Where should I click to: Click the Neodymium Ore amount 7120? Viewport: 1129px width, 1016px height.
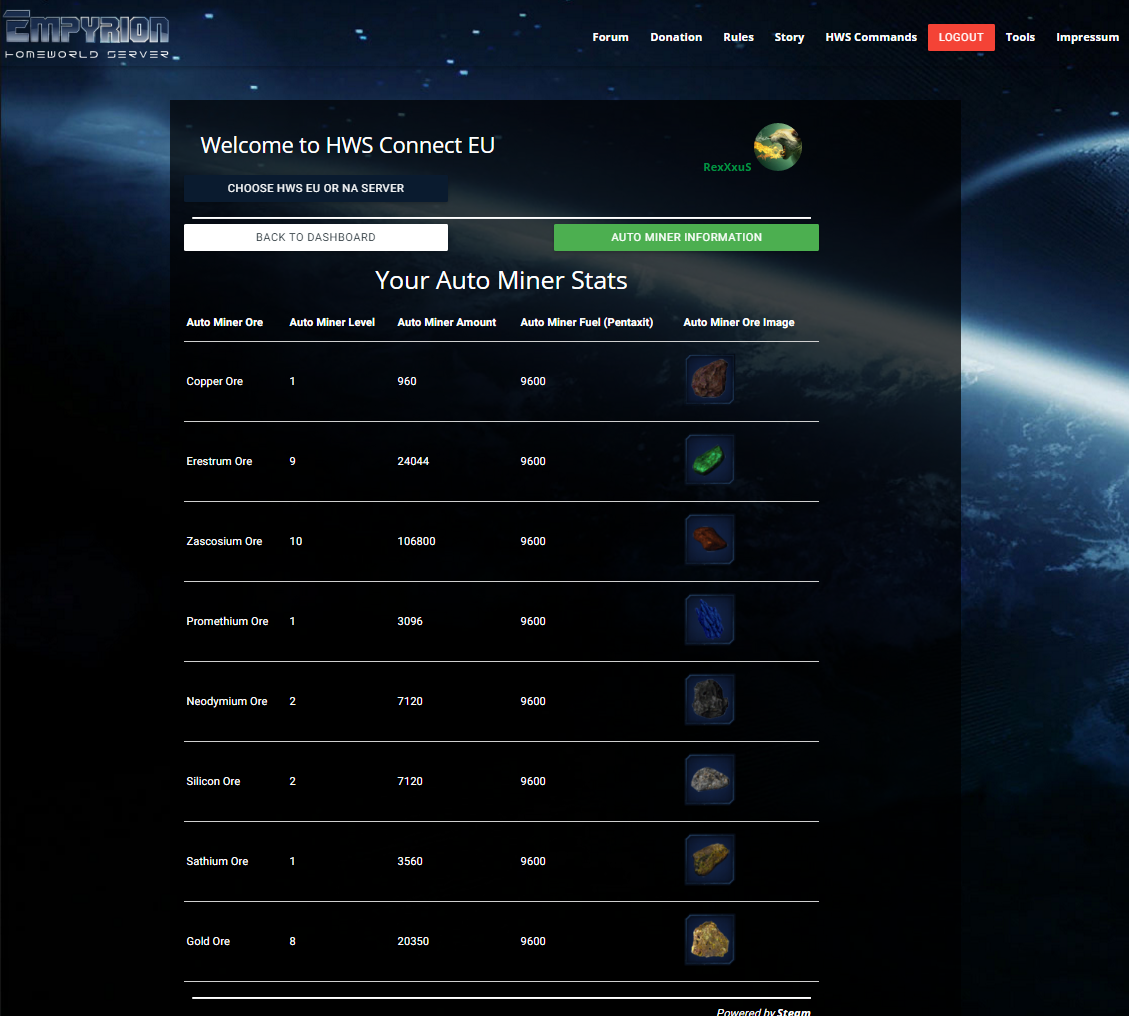coord(410,701)
